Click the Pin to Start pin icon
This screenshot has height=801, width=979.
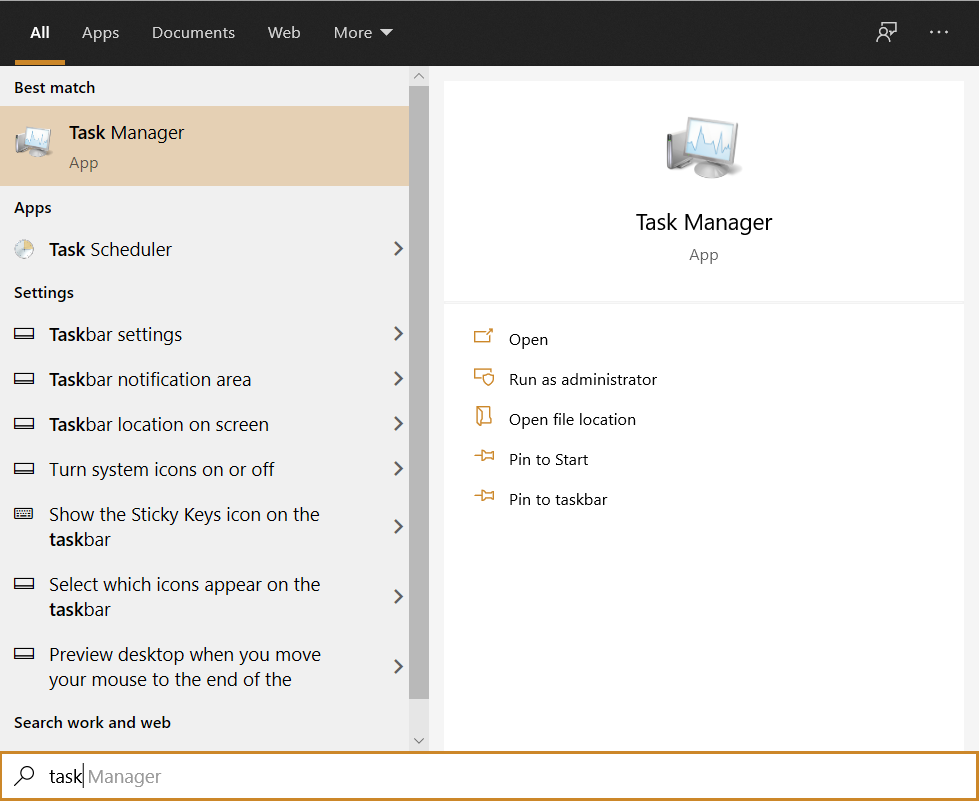484,458
